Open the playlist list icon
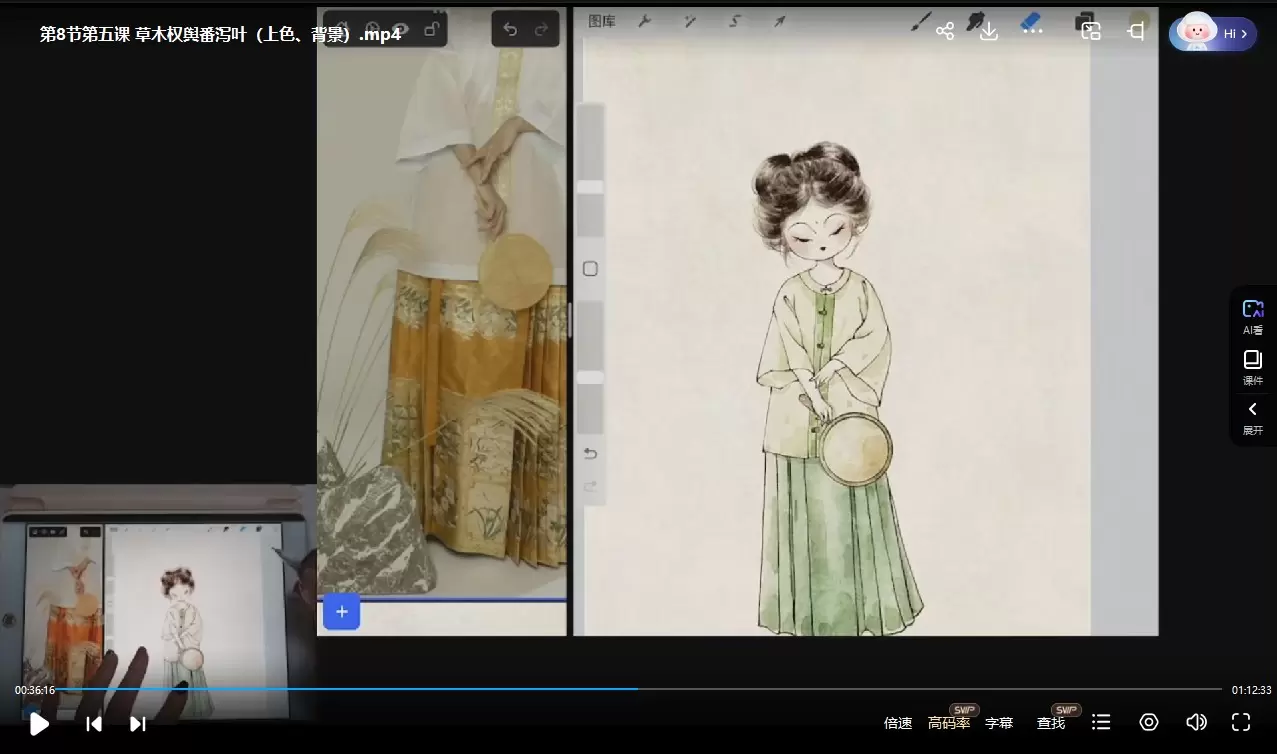Image resolution: width=1277 pixels, height=754 pixels. (1101, 722)
